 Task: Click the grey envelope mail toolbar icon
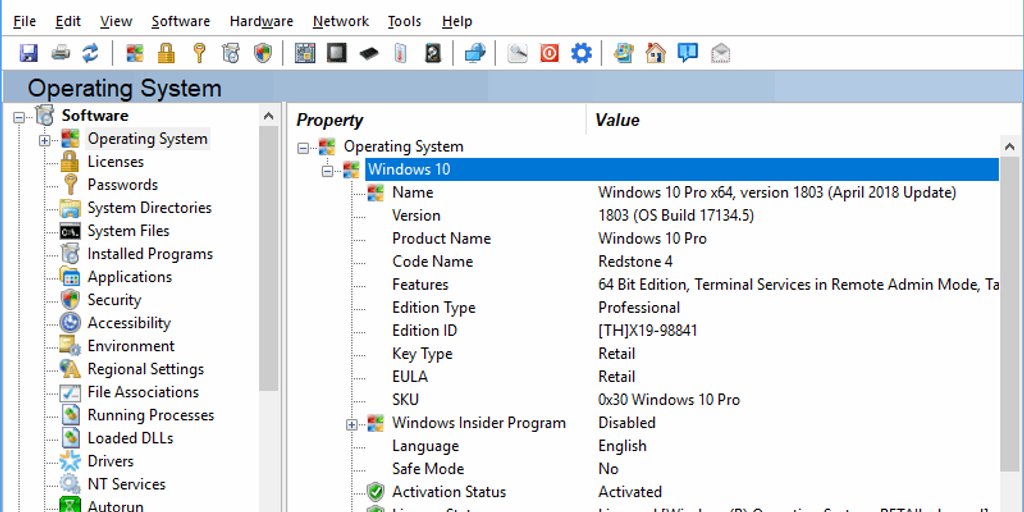[x=720, y=54]
